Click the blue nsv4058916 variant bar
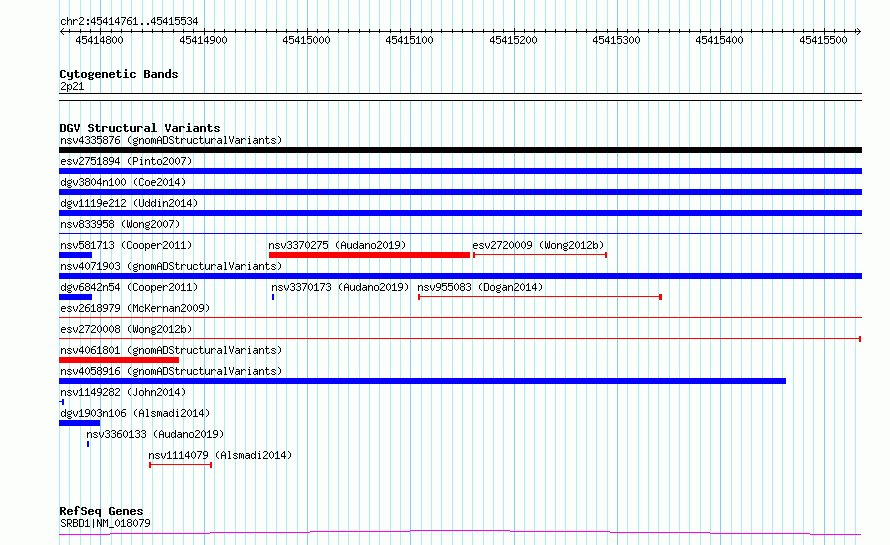 tap(422, 381)
